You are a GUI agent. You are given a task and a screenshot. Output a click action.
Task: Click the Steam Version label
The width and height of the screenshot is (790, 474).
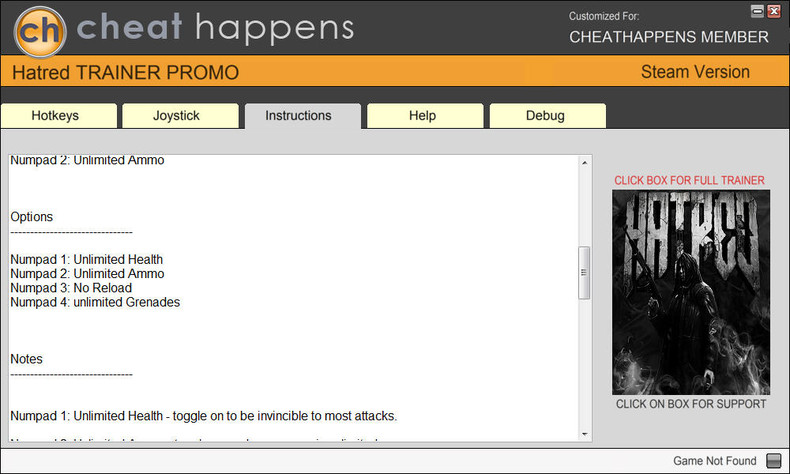pyautogui.click(x=695, y=72)
